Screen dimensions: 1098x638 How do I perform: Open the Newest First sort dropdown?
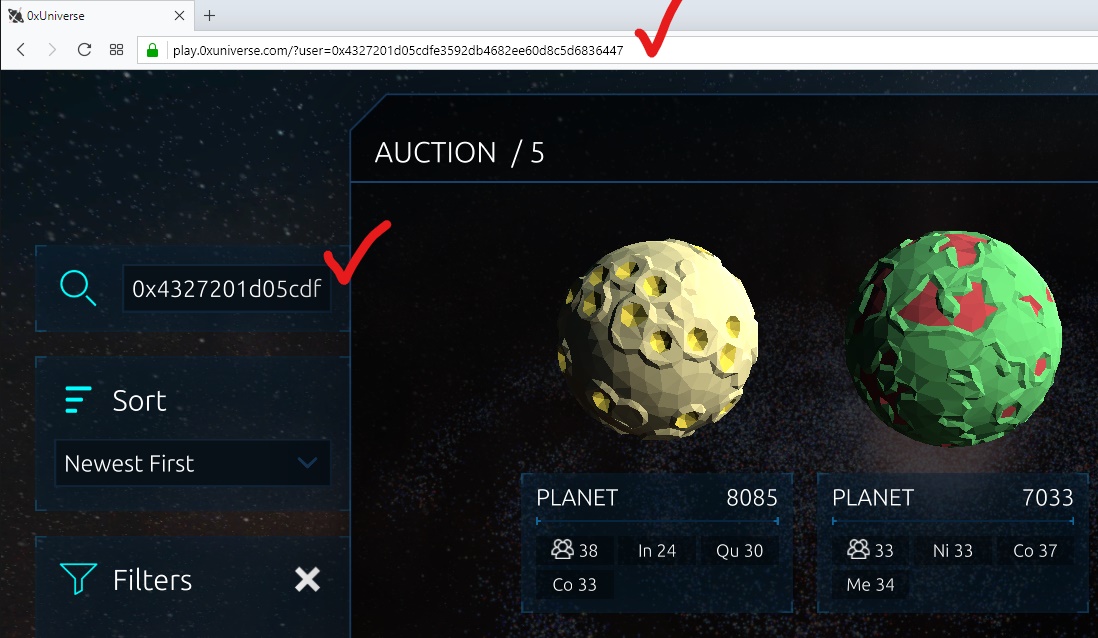pos(192,463)
